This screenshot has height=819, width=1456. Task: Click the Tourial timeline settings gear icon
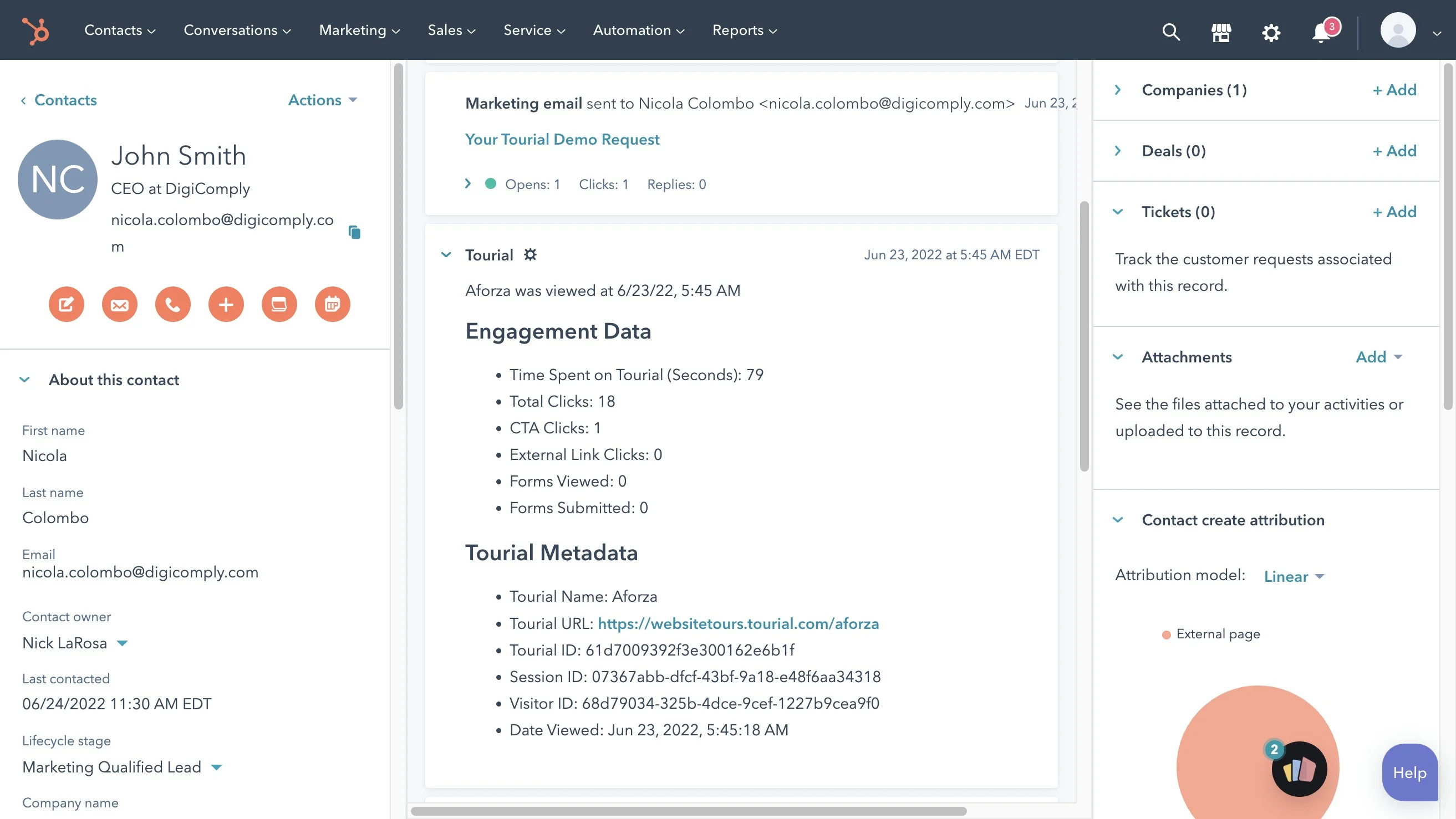(530, 255)
